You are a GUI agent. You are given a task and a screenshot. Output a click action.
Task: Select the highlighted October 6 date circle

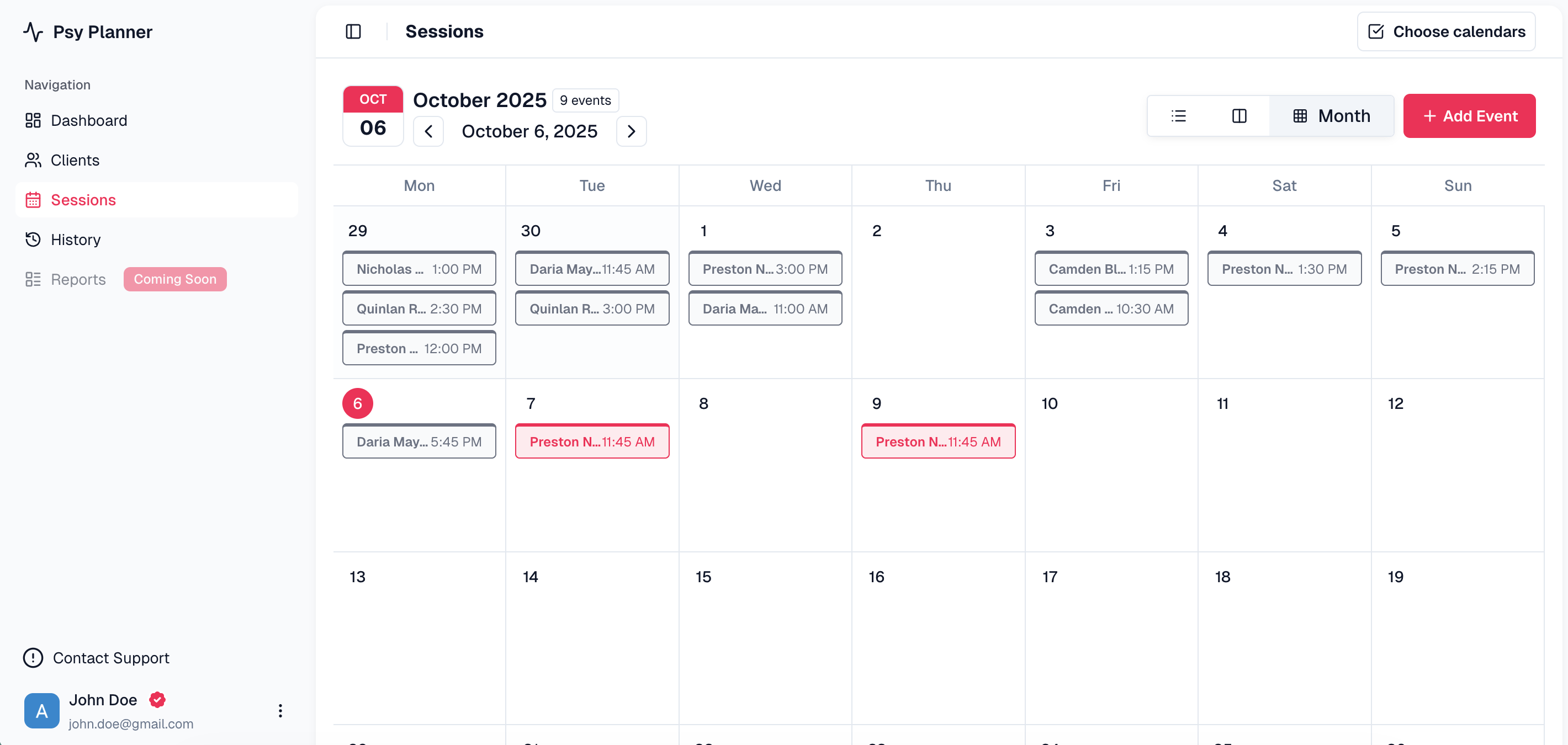click(x=357, y=403)
